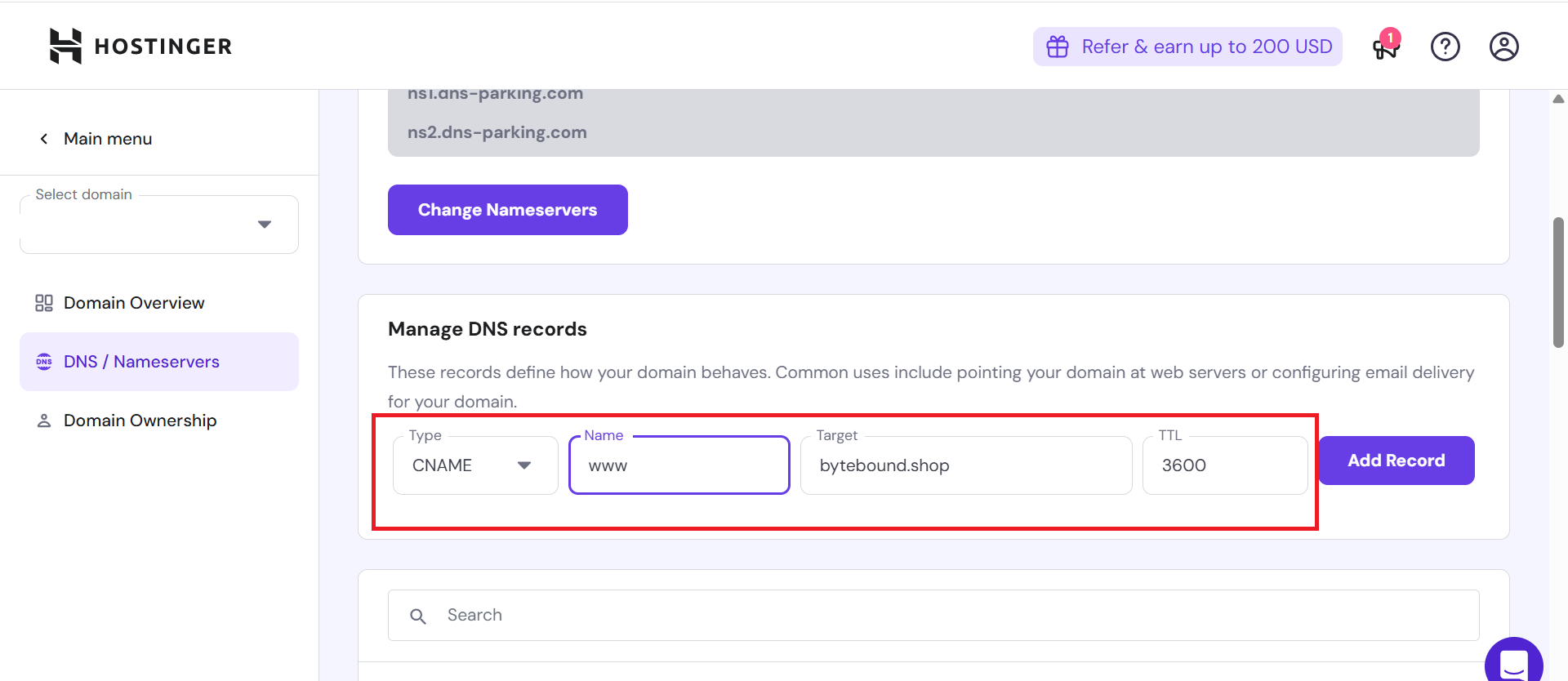1568x681 pixels.
Task: Focus the Name field containing www
Action: tap(679, 465)
